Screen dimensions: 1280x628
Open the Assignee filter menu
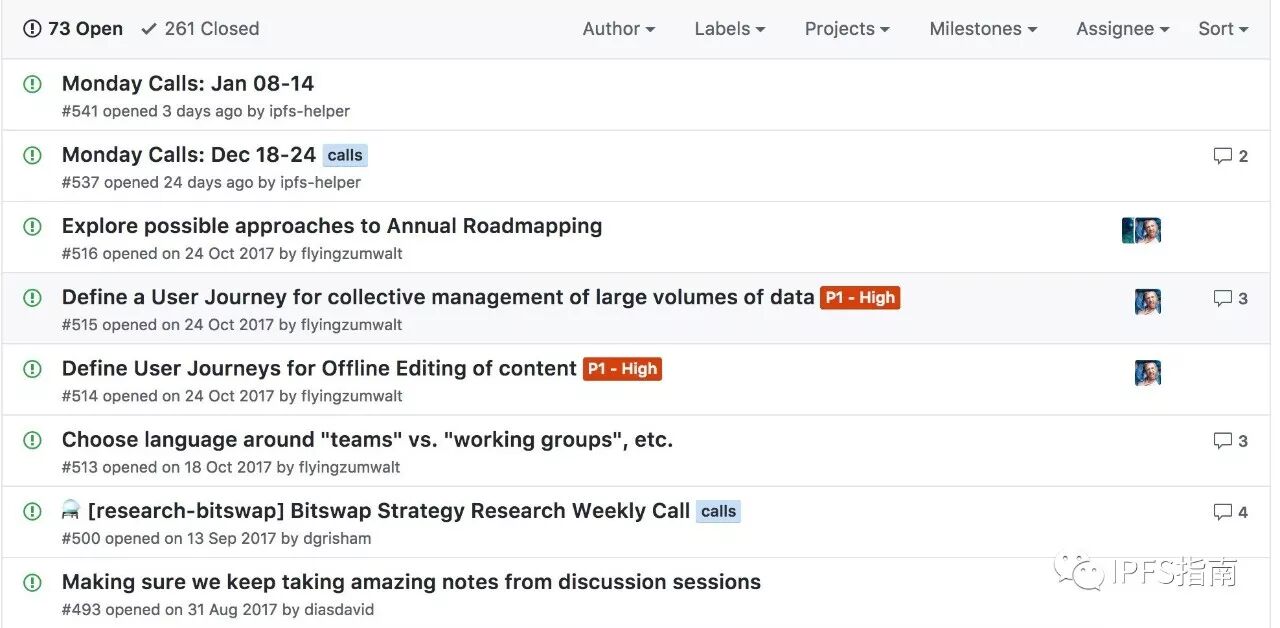[x=1121, y=29]
